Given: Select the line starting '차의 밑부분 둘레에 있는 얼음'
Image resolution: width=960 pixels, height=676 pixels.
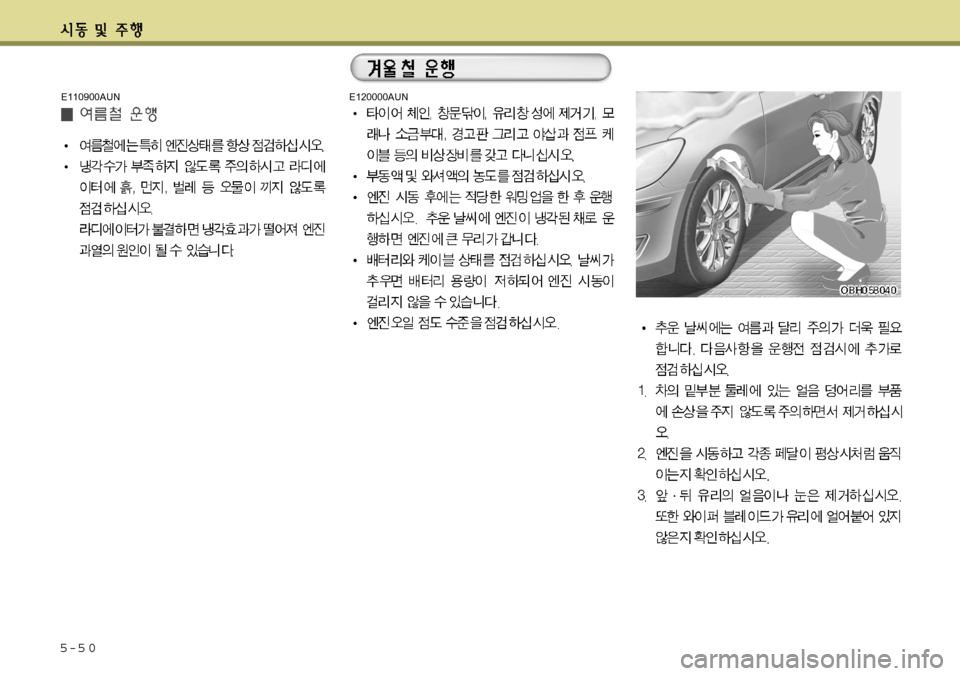Looking at the screenshot, I should (x=779, y=391).
